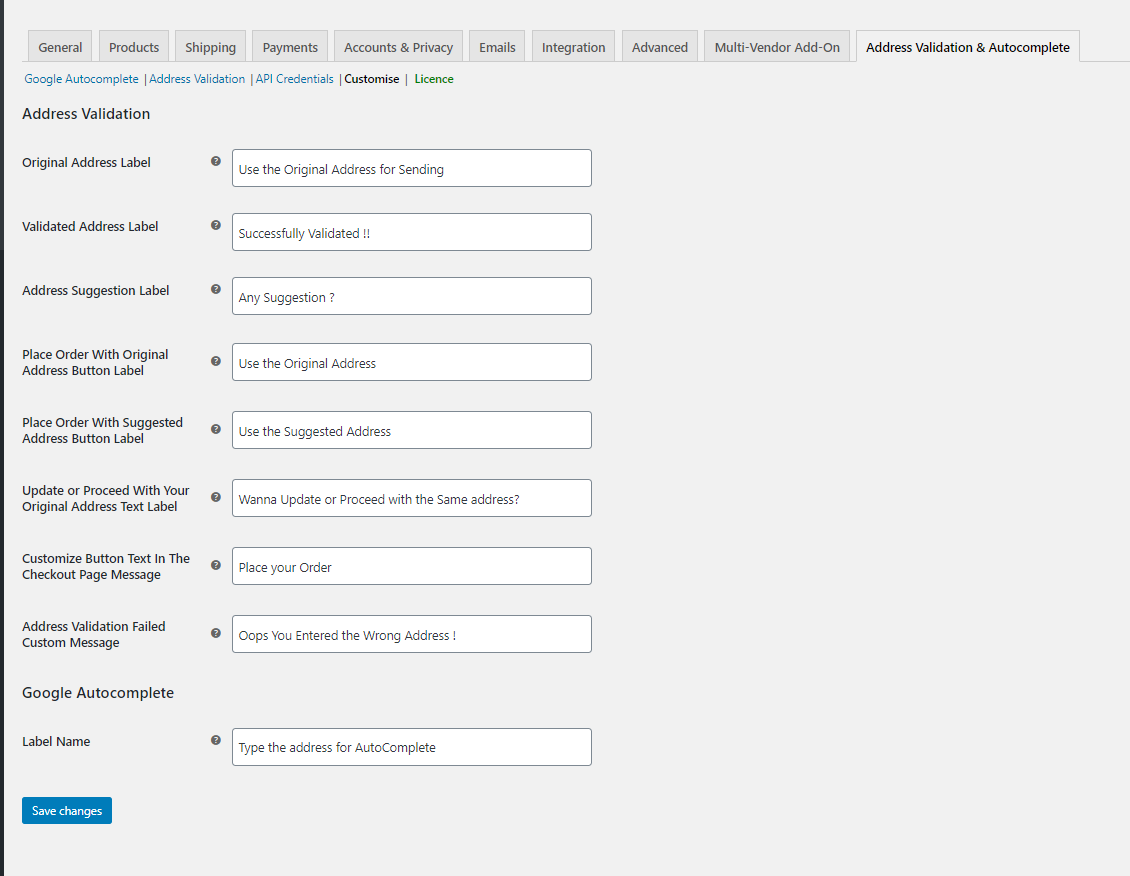
Task: Click the help icon next to Address Suggestion Label
Action: (x=216, y=290)
